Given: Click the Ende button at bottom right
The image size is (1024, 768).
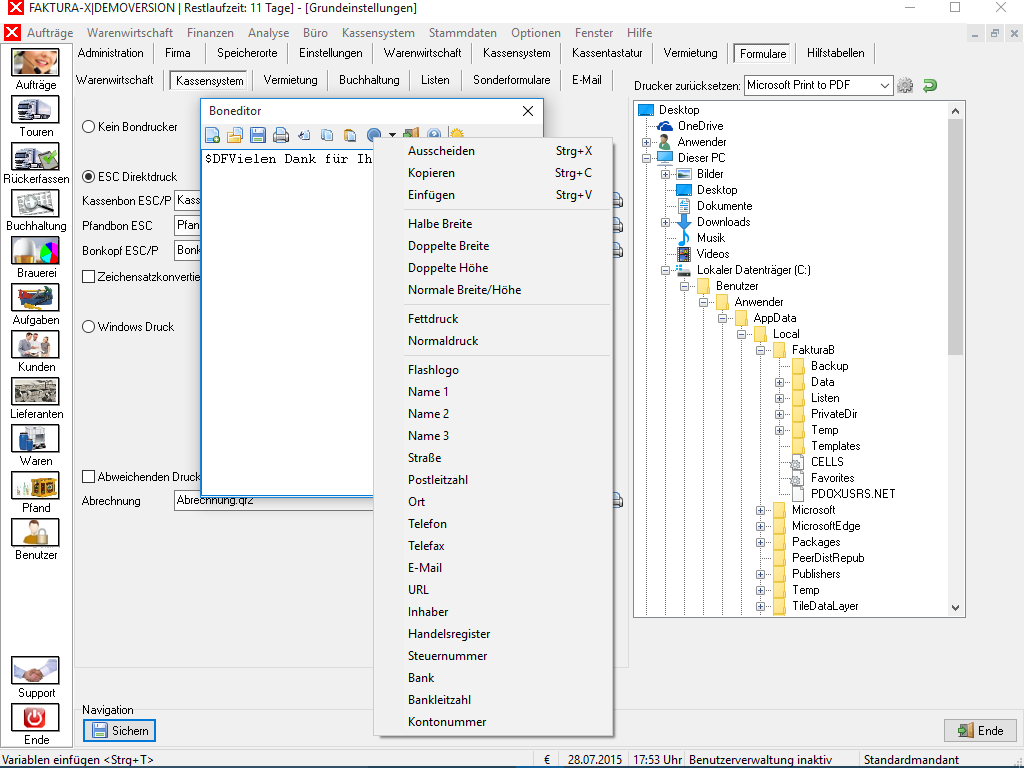Looking at the screenshot, I should tap(981, 731).
